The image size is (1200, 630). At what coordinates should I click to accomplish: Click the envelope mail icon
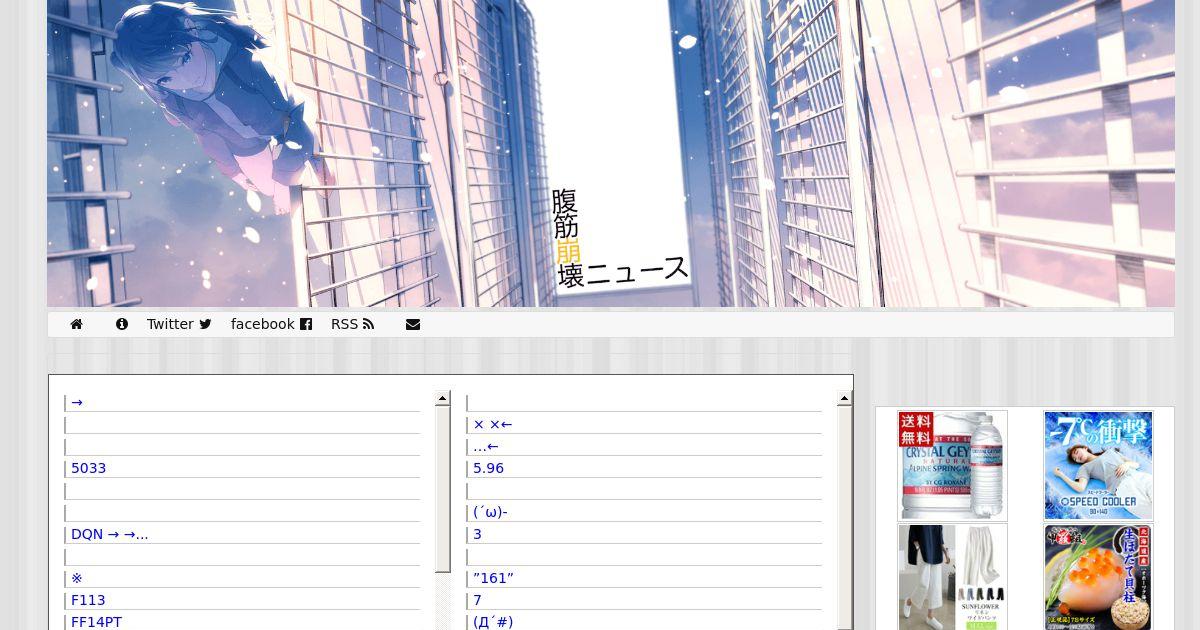tap(413, 324)
